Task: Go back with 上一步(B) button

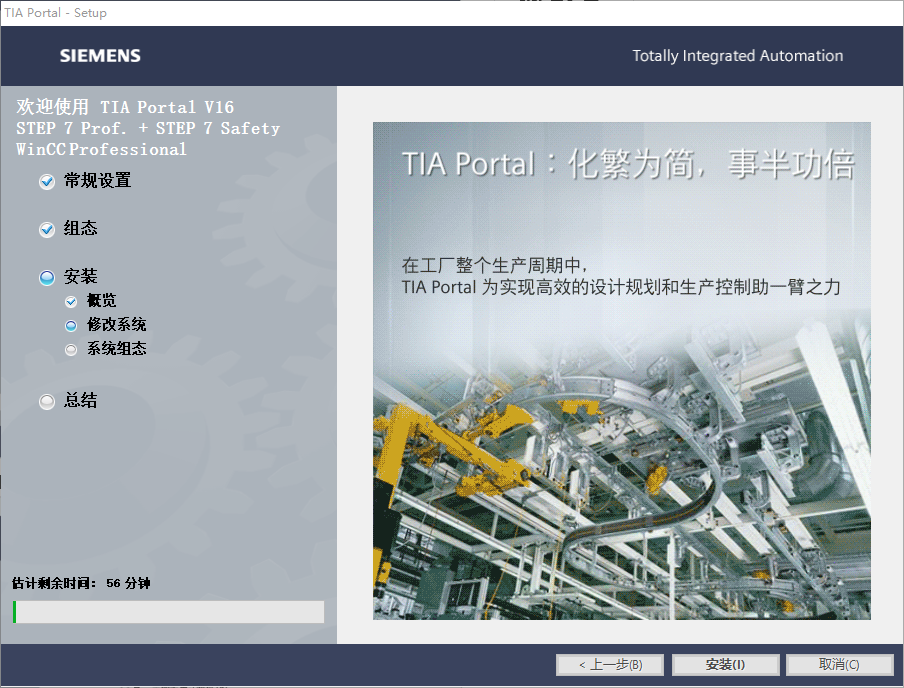Action: point(610,664)
